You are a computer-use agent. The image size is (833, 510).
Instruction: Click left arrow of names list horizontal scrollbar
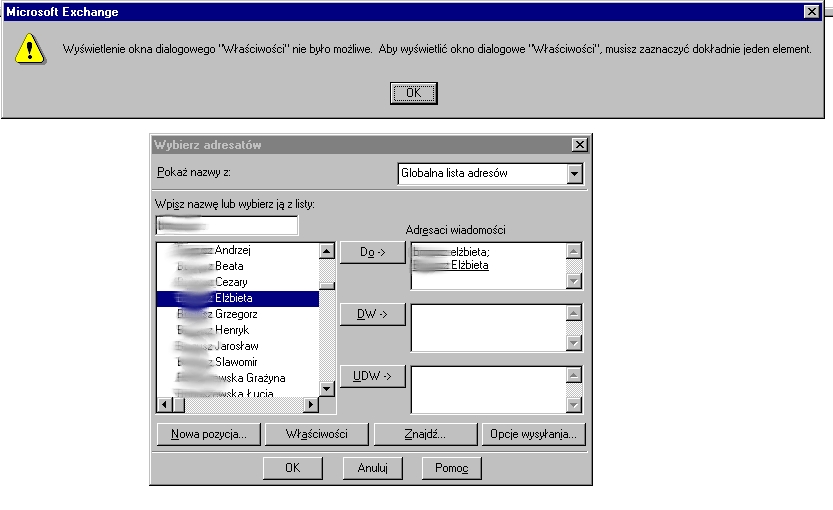point(164,405)
